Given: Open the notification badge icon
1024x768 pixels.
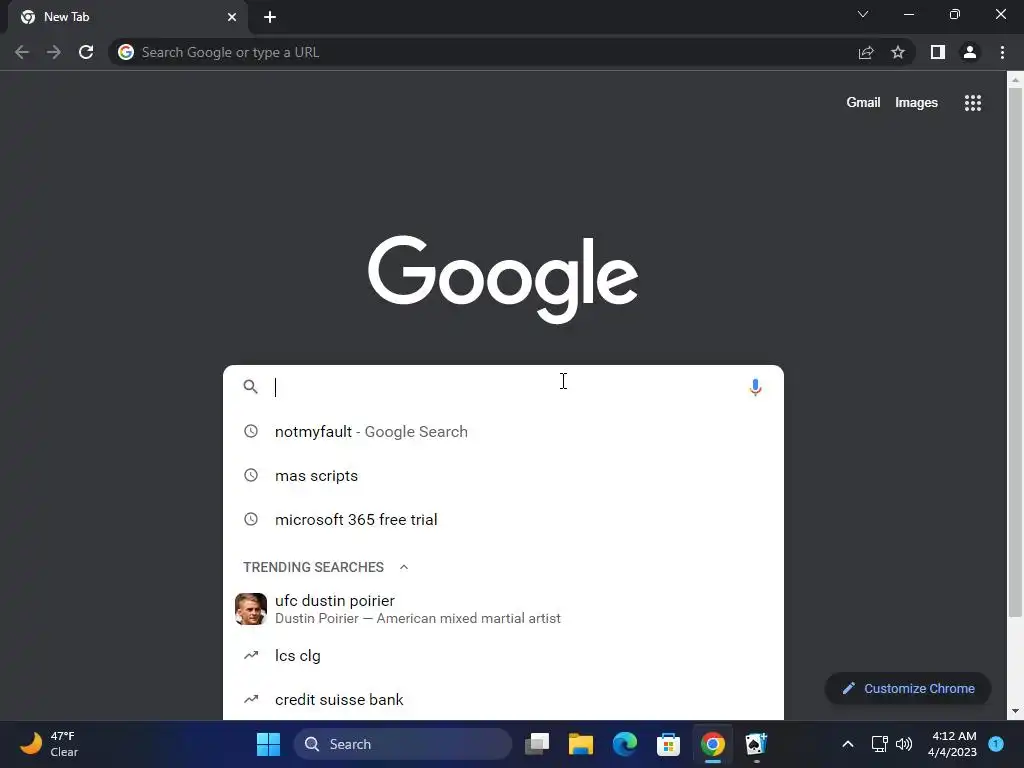Looking at the screenshot, I should 996,744.
